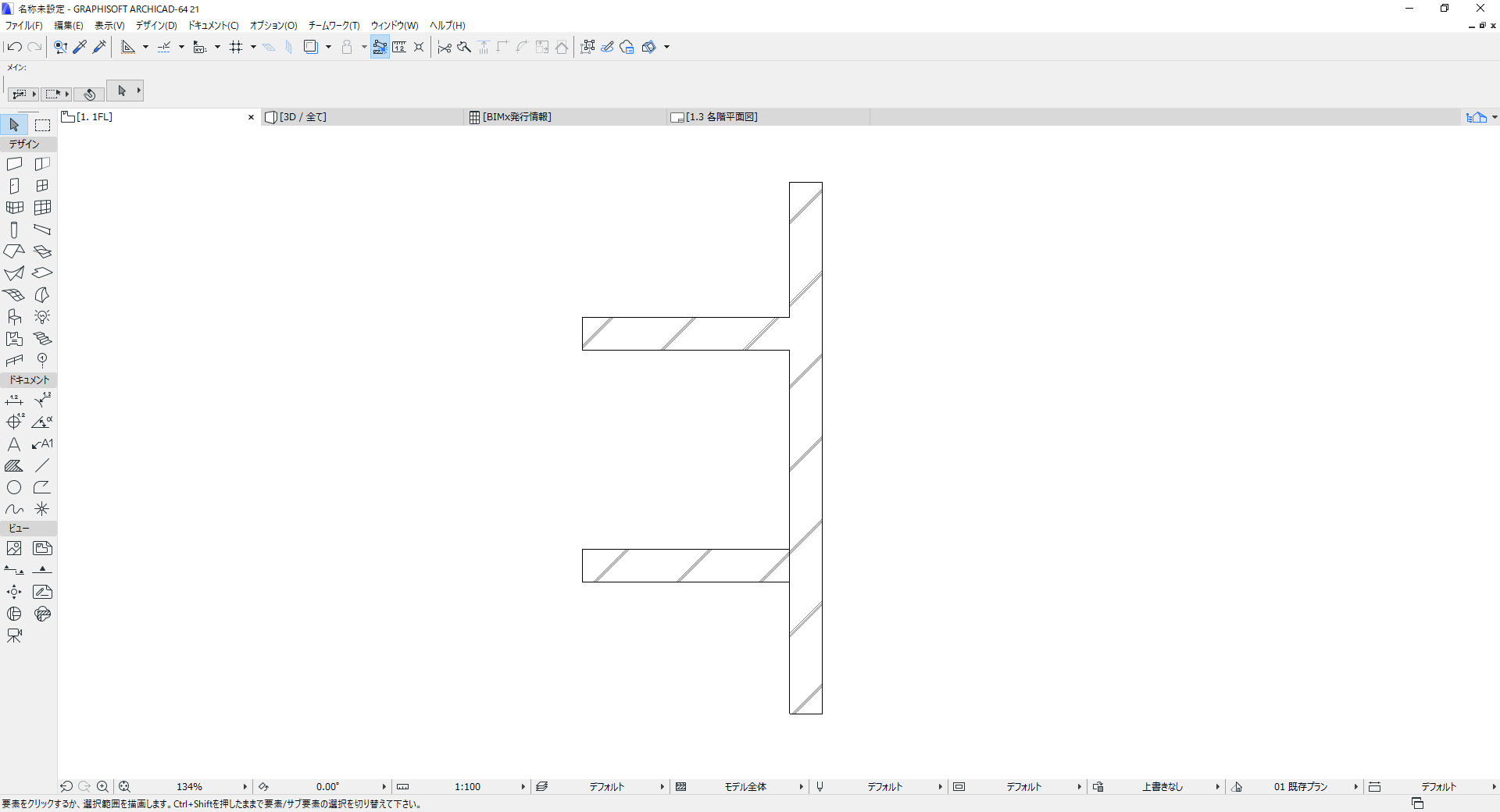Open the デザイン(D) menu

156,26
